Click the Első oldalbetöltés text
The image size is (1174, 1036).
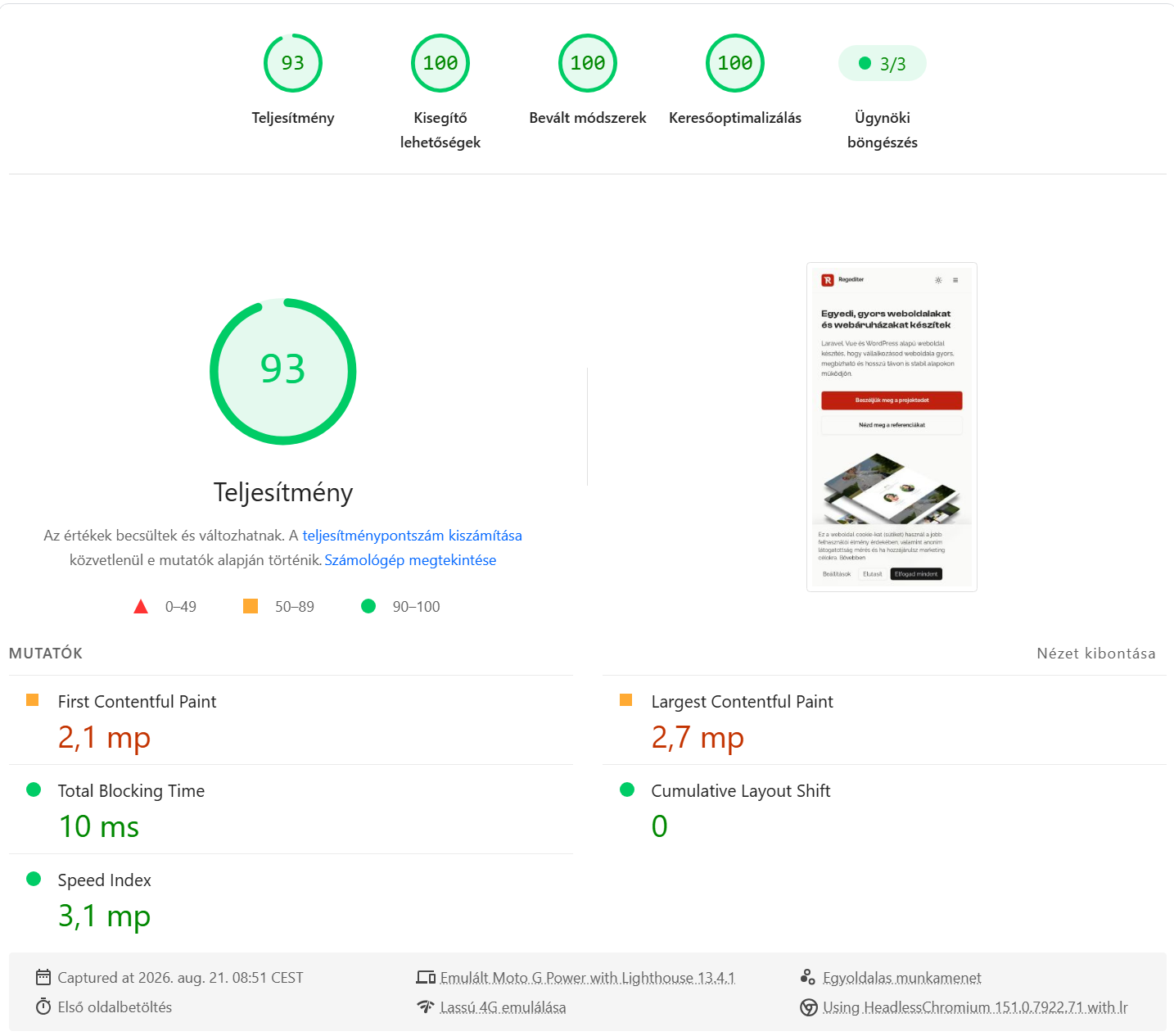115,1007
